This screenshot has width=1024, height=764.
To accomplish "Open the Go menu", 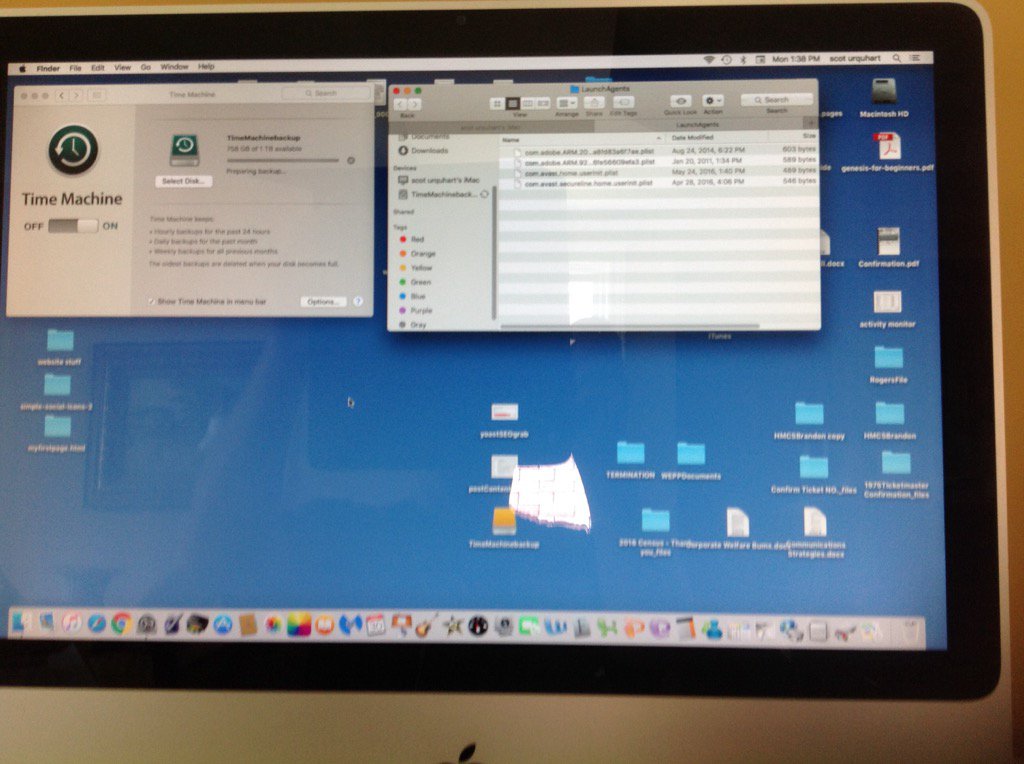I will 146,67.
